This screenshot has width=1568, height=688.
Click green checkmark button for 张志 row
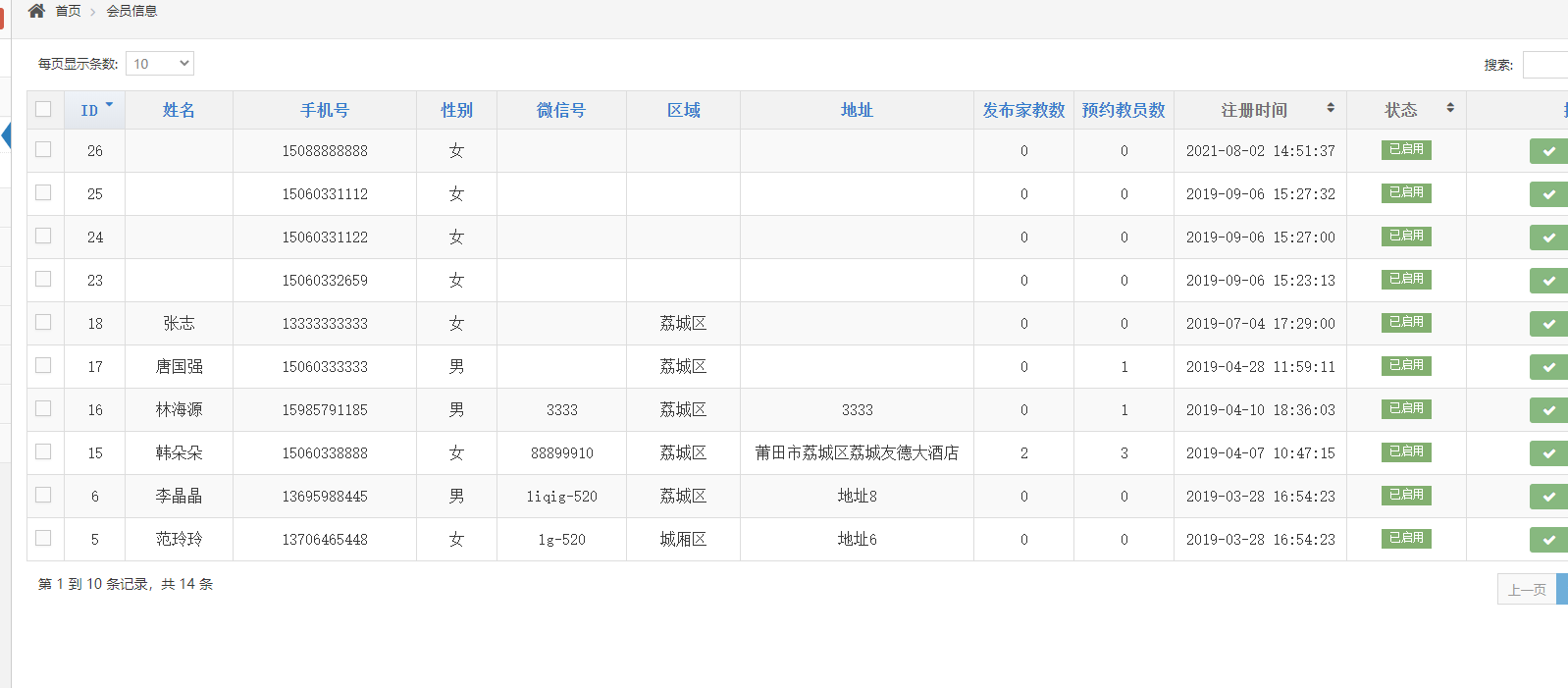tap(1548, 324)
